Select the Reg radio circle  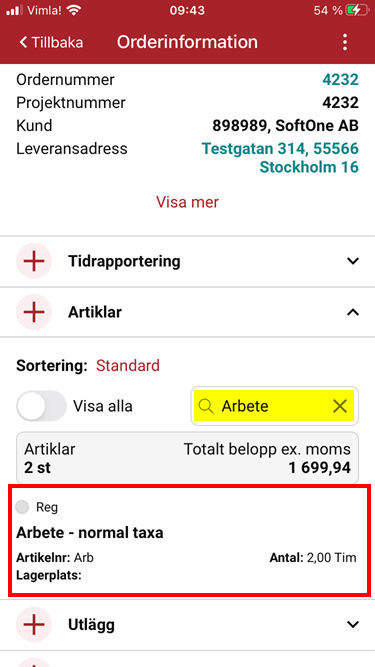(22, 507)
